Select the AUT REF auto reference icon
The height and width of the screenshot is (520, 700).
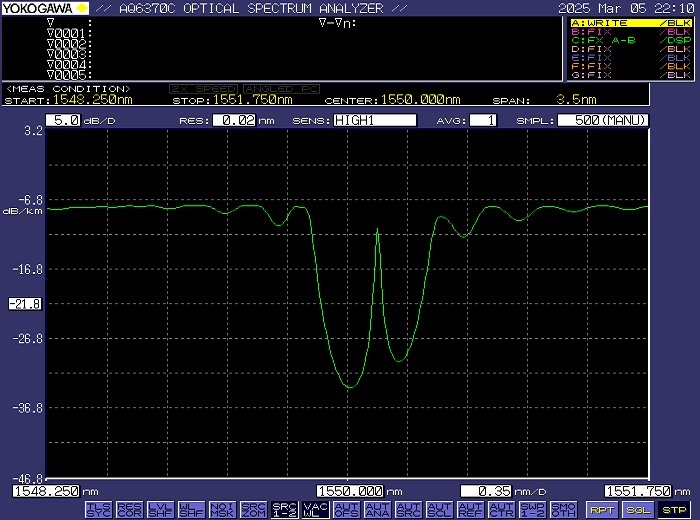pos(471,510)
